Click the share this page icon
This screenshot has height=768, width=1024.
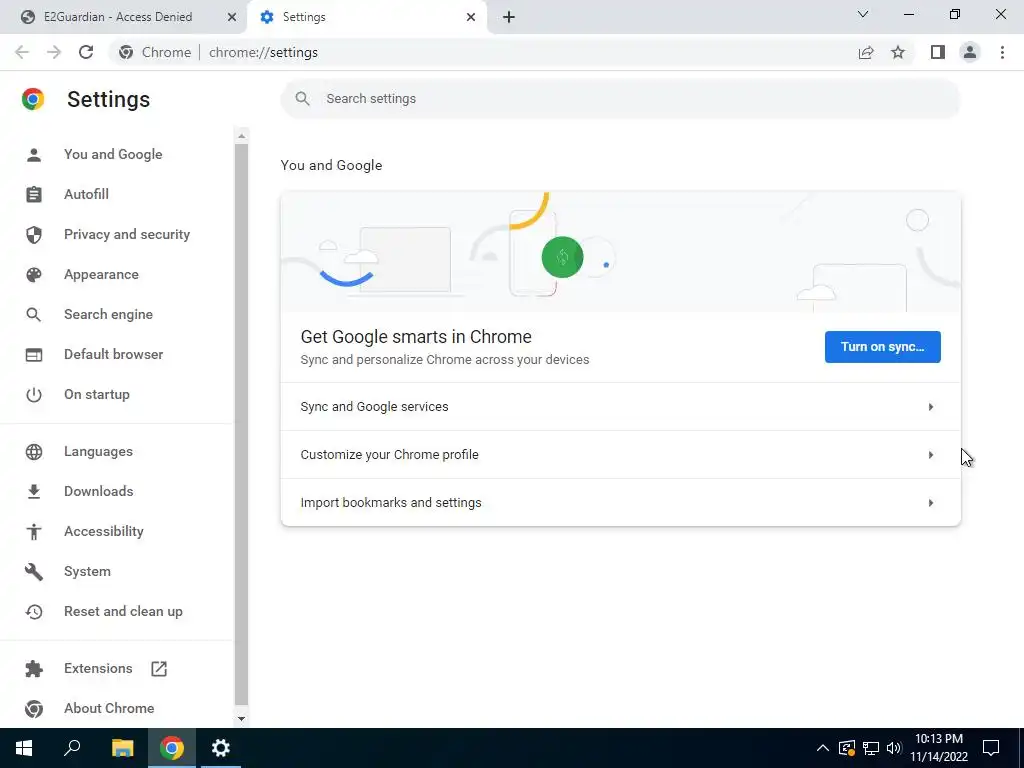click(866, 52)
